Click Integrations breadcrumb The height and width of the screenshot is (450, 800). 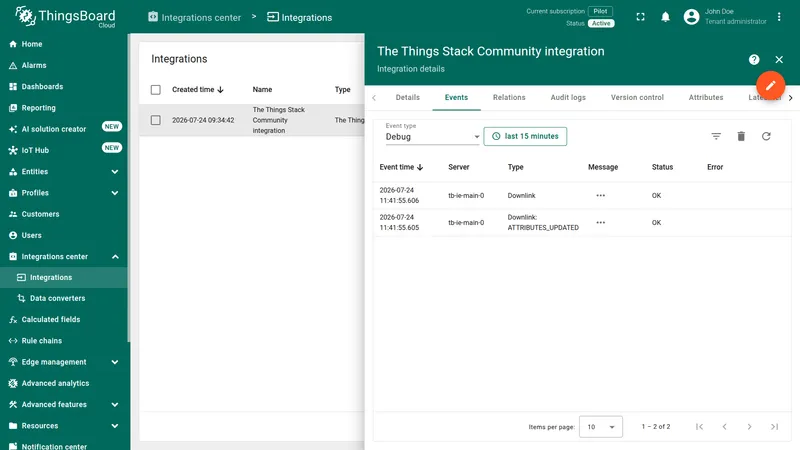tap(299, 17)
